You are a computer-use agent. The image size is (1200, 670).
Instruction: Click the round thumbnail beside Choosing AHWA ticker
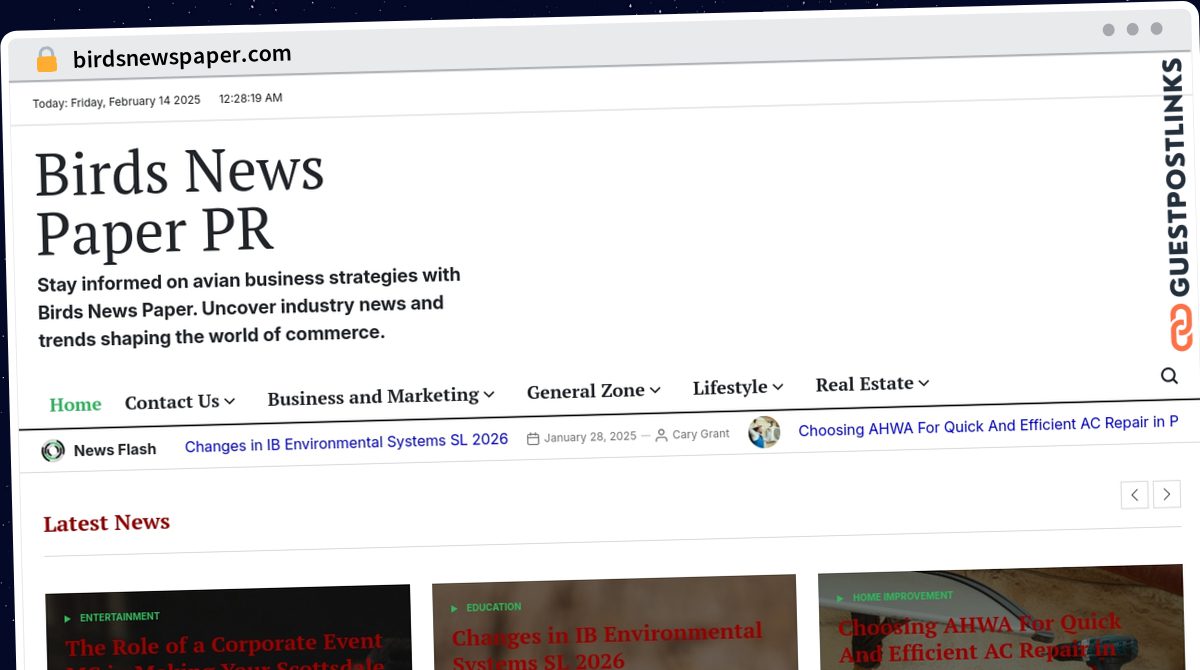tap(764, 432)
